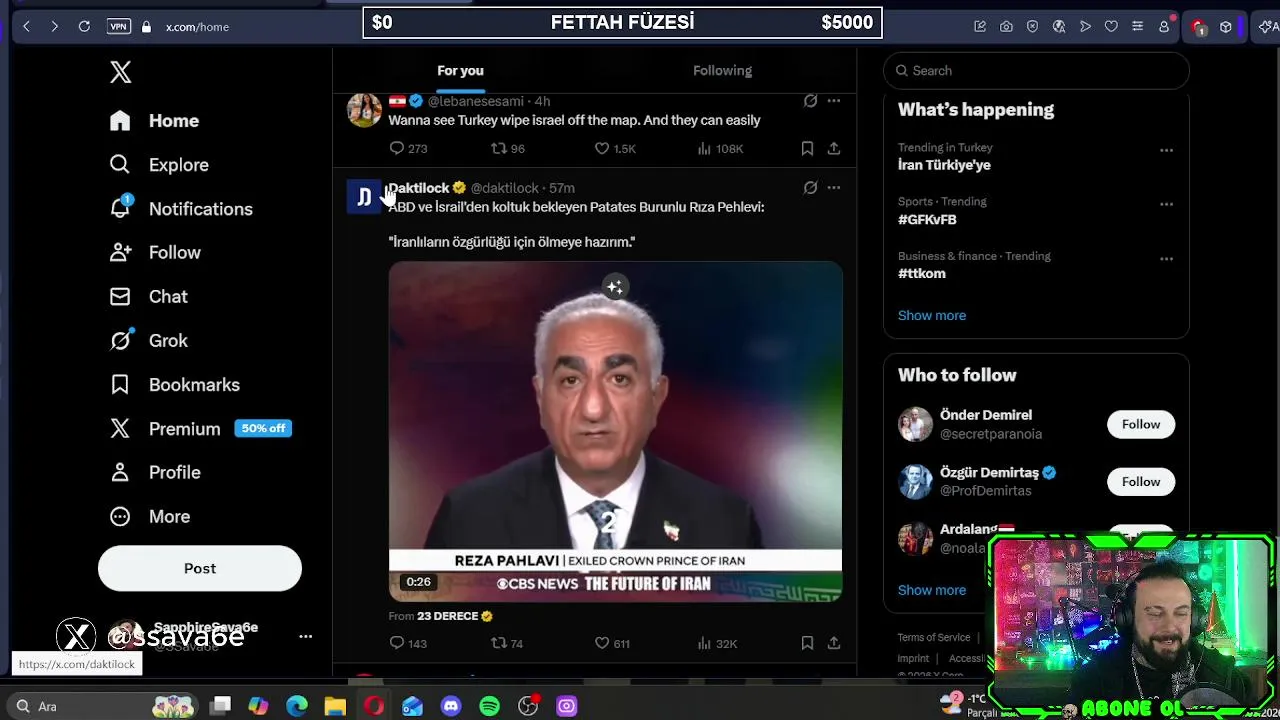Bookmark the @lebanesesami post

pyautogui.click(x=807, y=148)
